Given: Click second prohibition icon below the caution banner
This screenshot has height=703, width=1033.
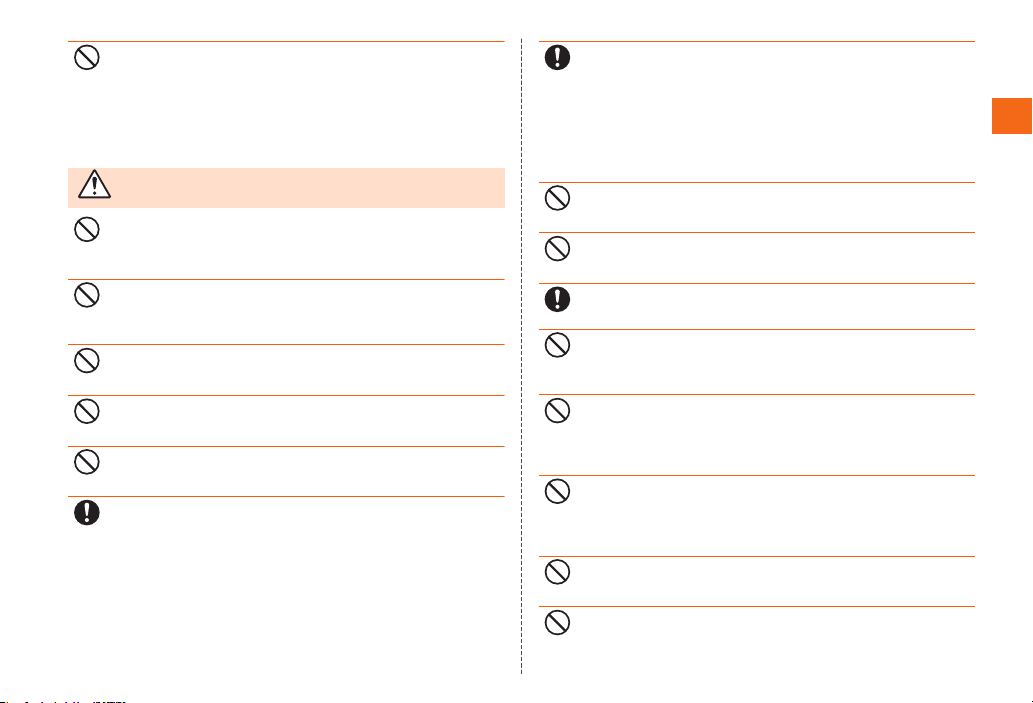Looking at the screenshot, I should (86, 295).
